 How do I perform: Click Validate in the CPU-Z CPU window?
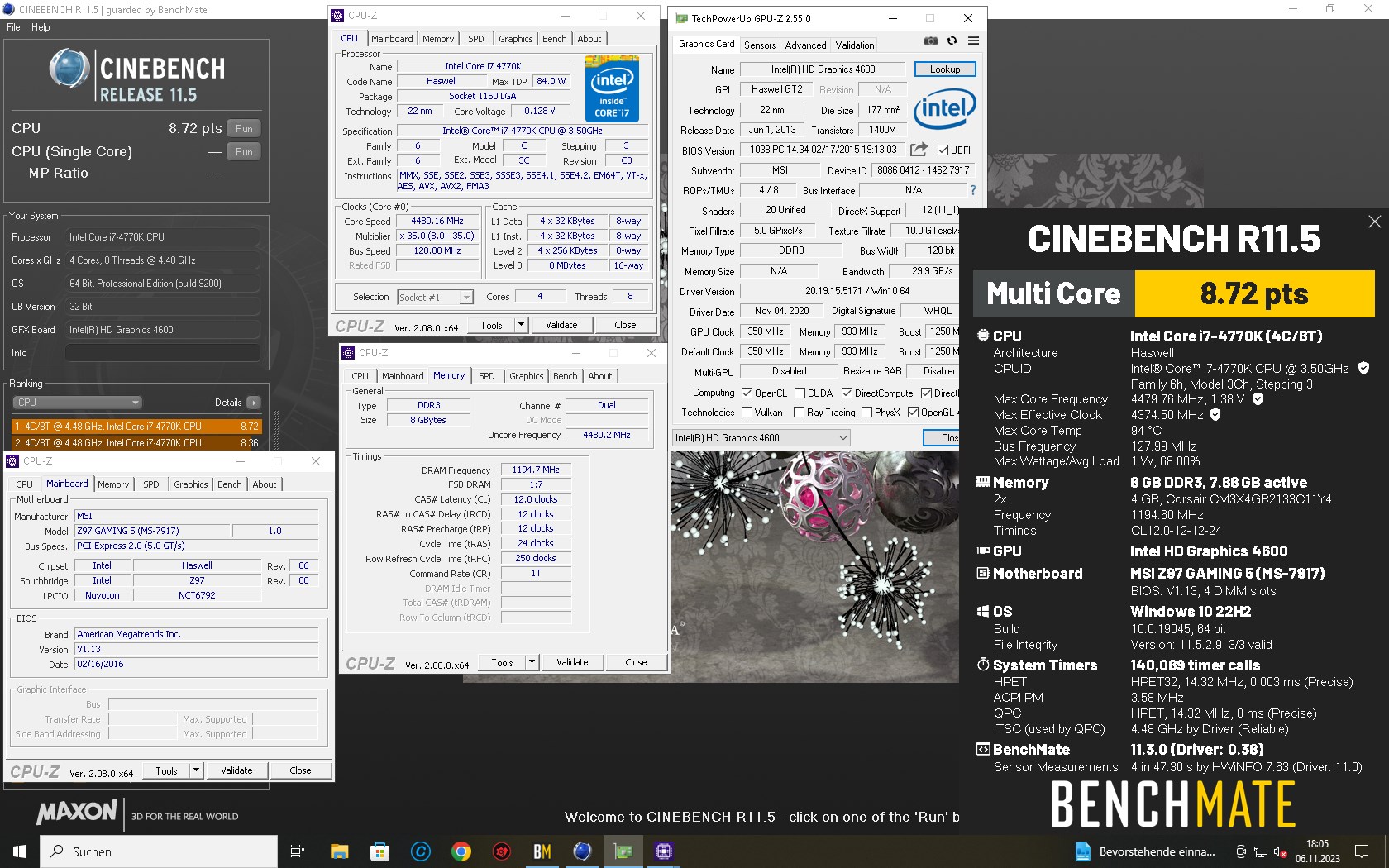pyautogui.click(x=561, y=325)
